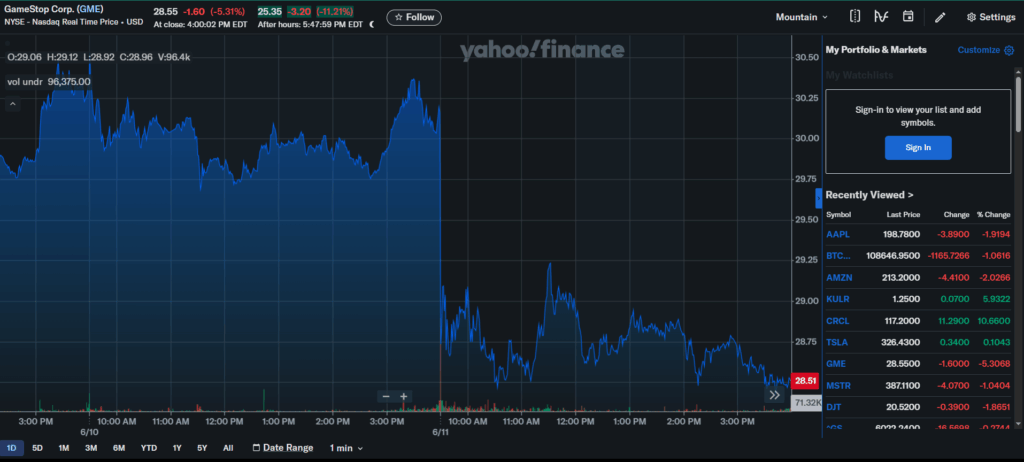Open the BTC symbol link
The width and height of the screenshot is (1024, 462).
tap(839, 256)
